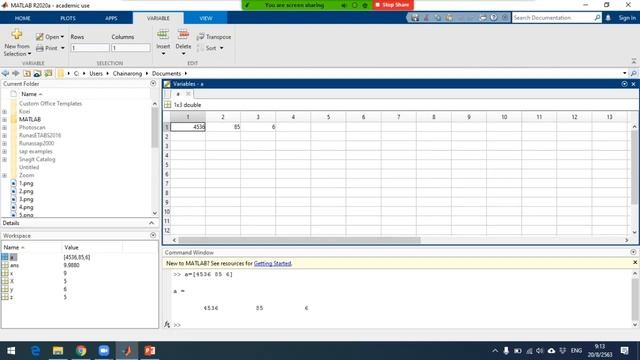
Task: Click the save icon in quick access toolbar
Action: point(415,18)
